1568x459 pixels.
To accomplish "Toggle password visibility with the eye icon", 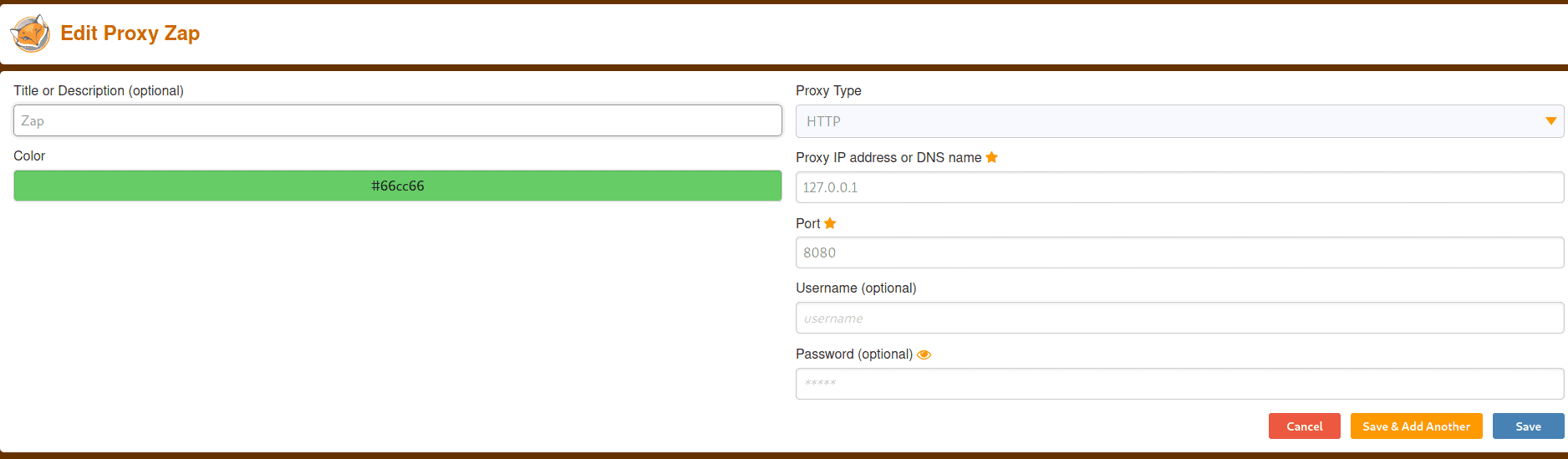I will [x=924, y=354].
